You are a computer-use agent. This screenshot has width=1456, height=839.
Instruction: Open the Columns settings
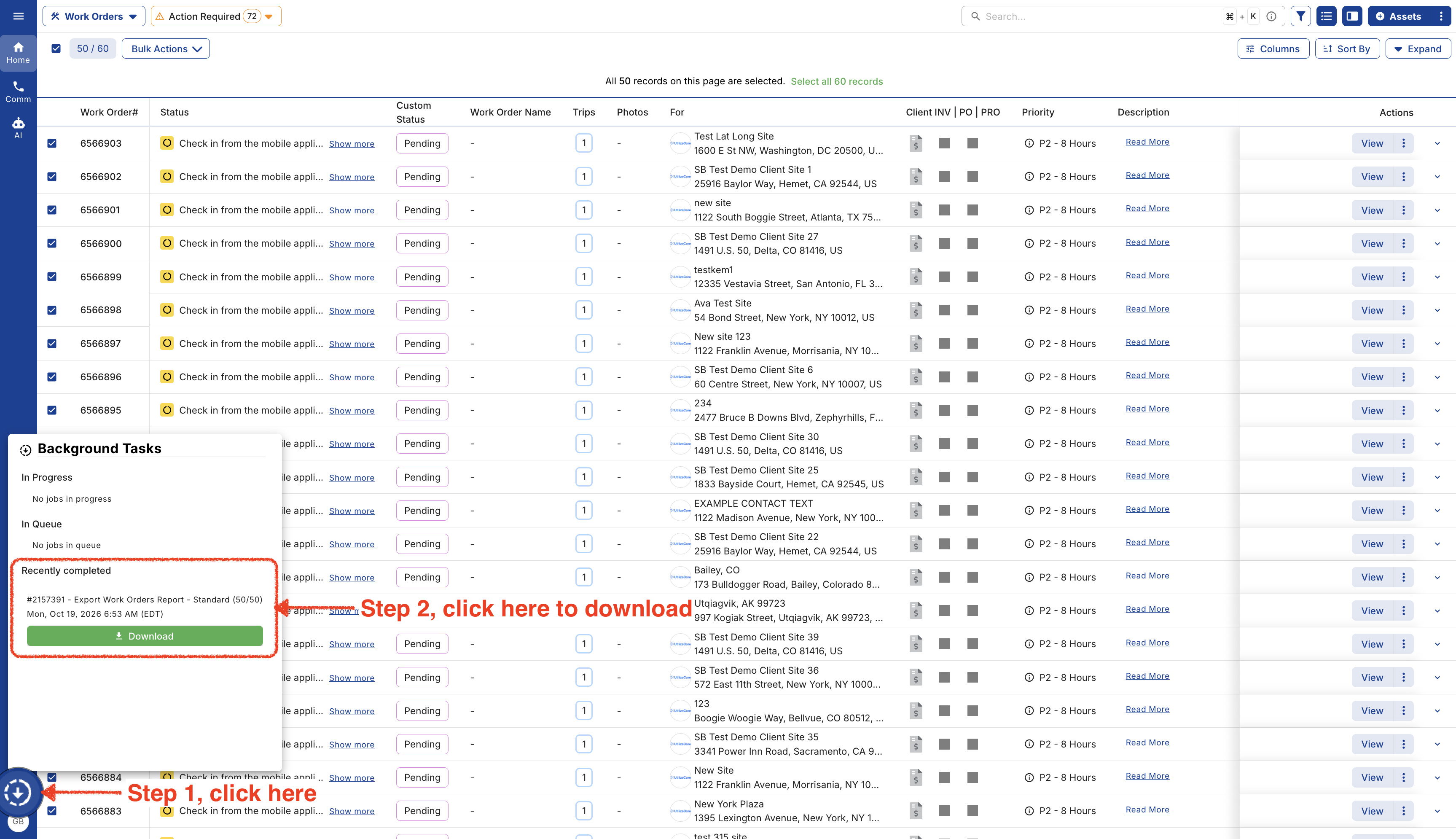pos(1273,48)
